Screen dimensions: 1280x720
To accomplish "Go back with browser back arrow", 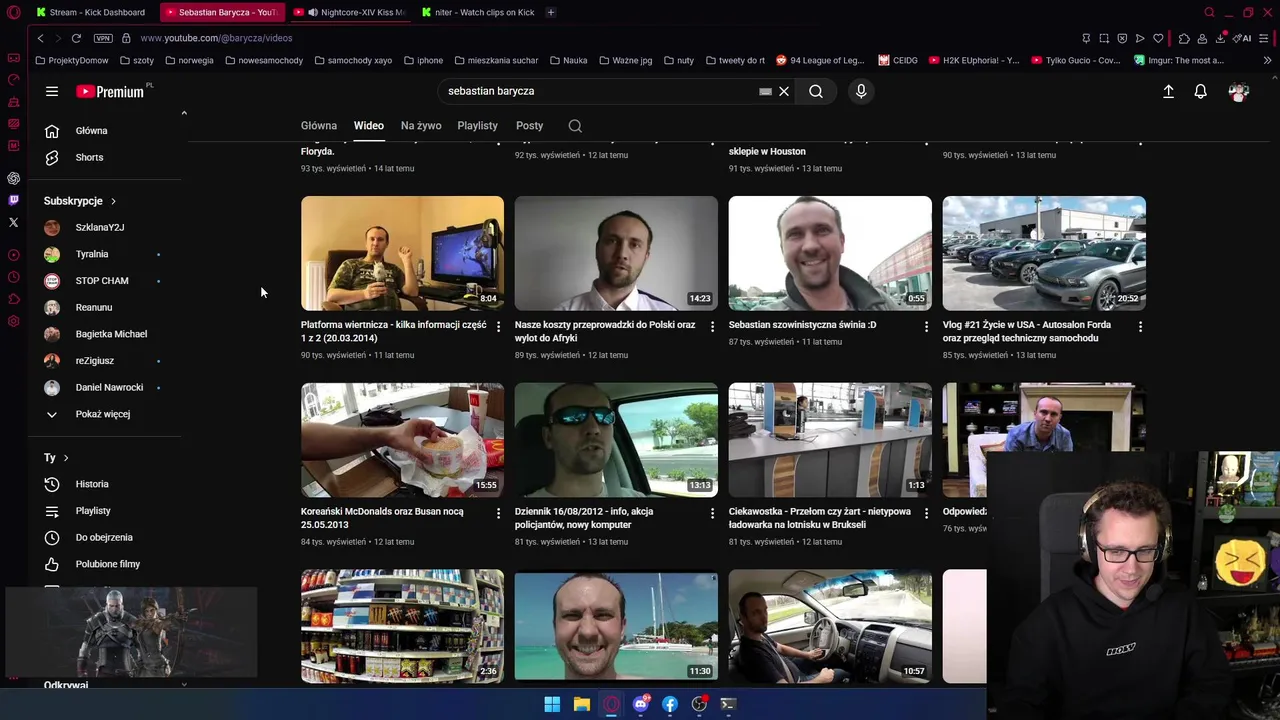I will pos(40,38).
